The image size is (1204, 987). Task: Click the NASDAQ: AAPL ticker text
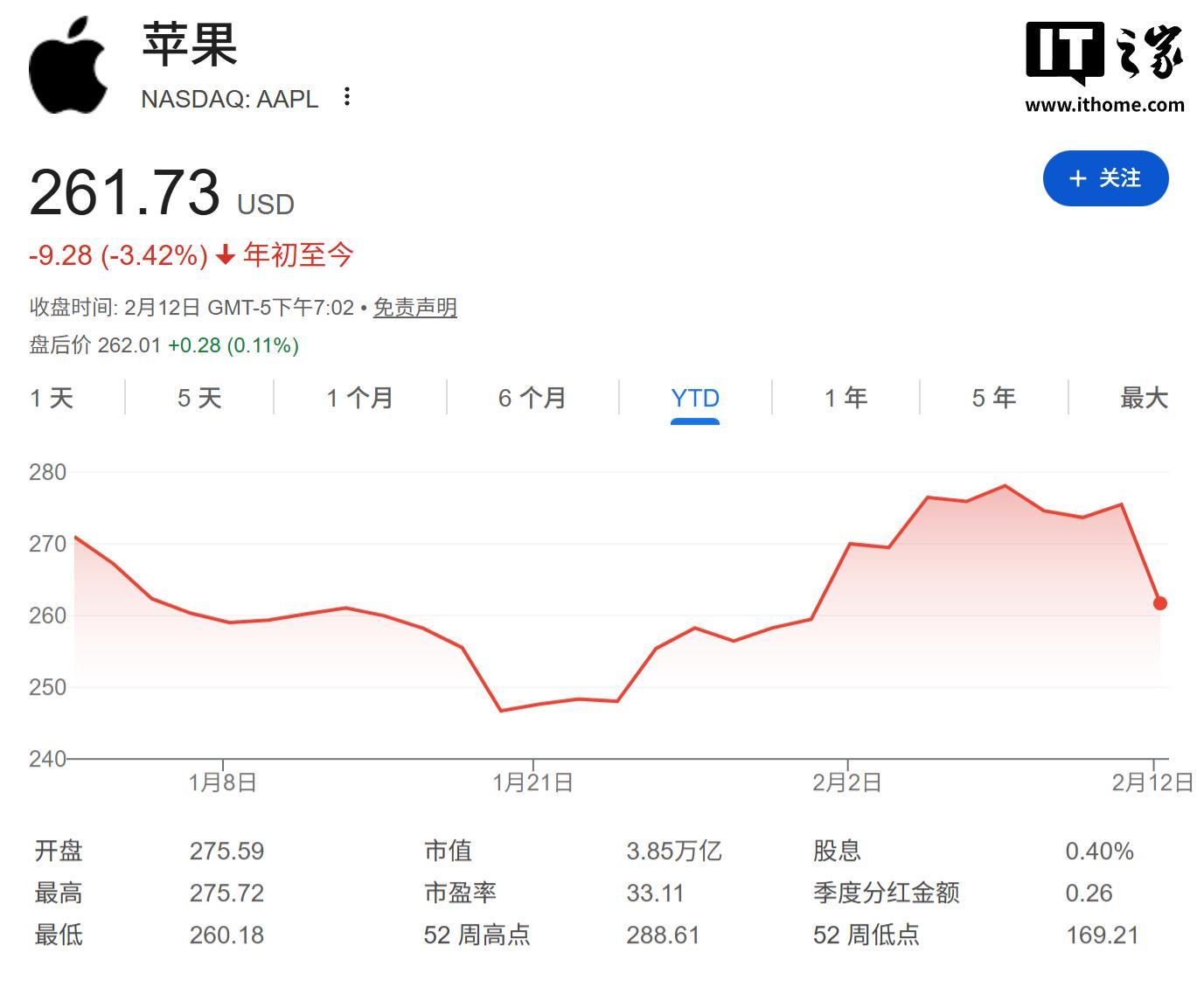tap(229, 99)
